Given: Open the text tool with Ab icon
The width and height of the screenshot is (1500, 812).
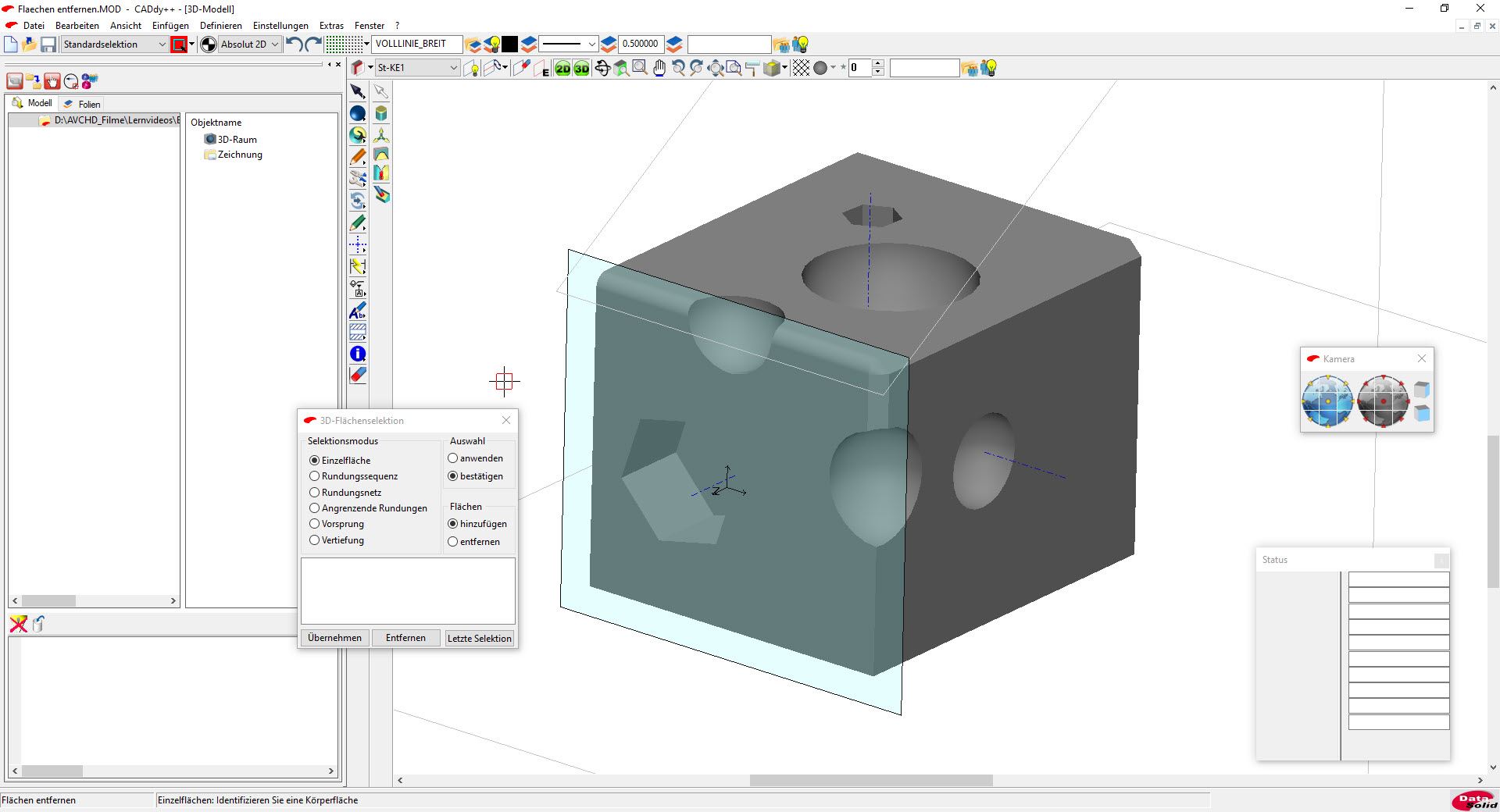Looking at the screenshot, I should [358, 311].
